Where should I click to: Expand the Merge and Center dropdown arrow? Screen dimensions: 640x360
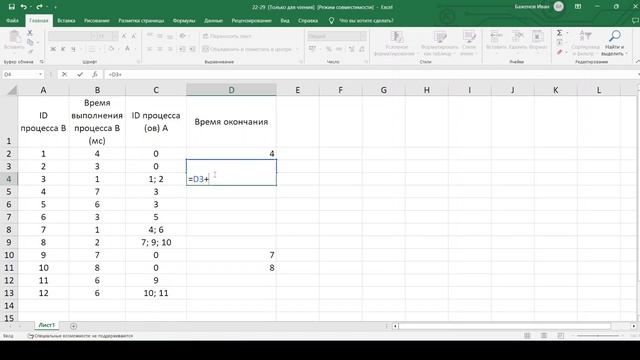pyautogui.click(x=297, y=49)
